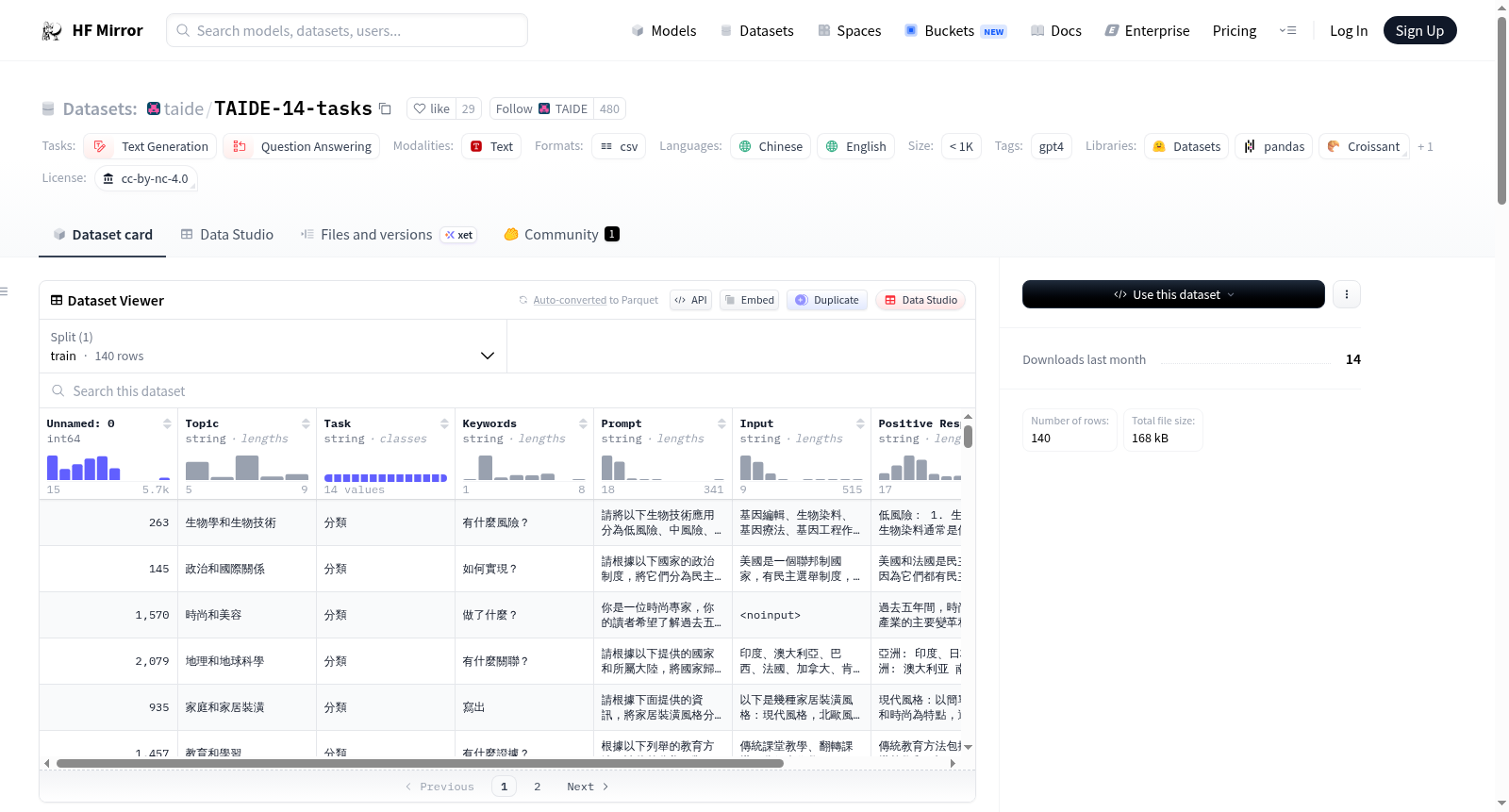Click the page vertical scrollbar

tap(1501, 110)
